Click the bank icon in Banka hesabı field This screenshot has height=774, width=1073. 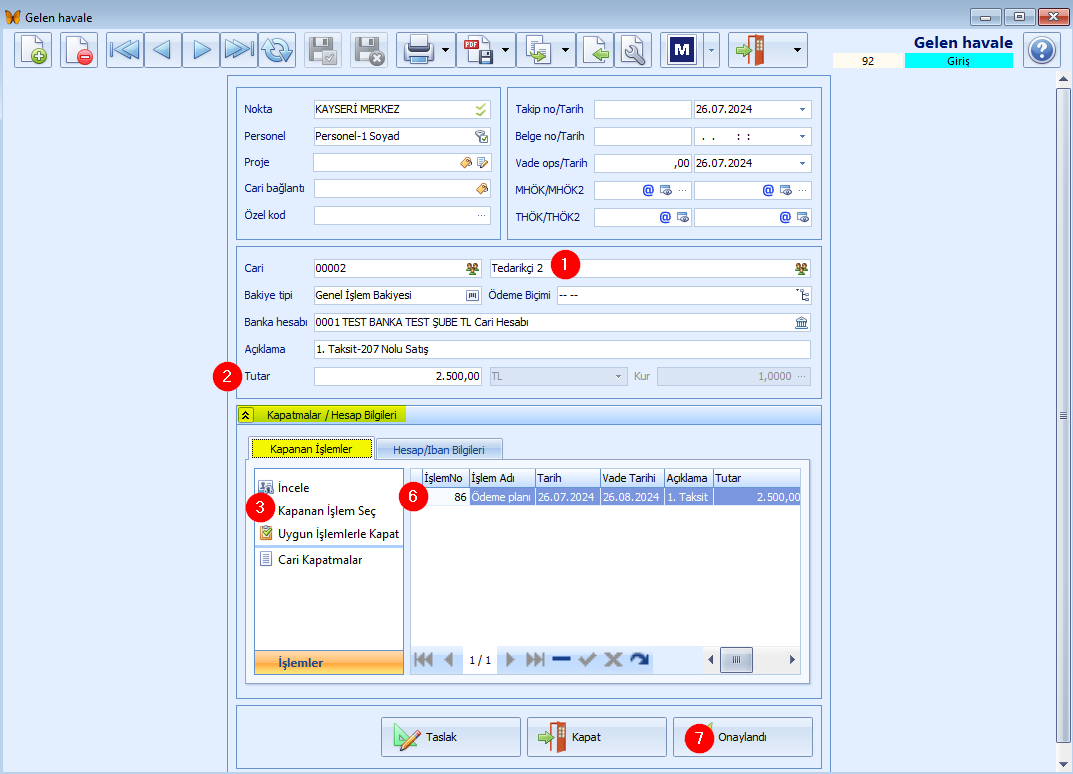[x=801, y=322]
